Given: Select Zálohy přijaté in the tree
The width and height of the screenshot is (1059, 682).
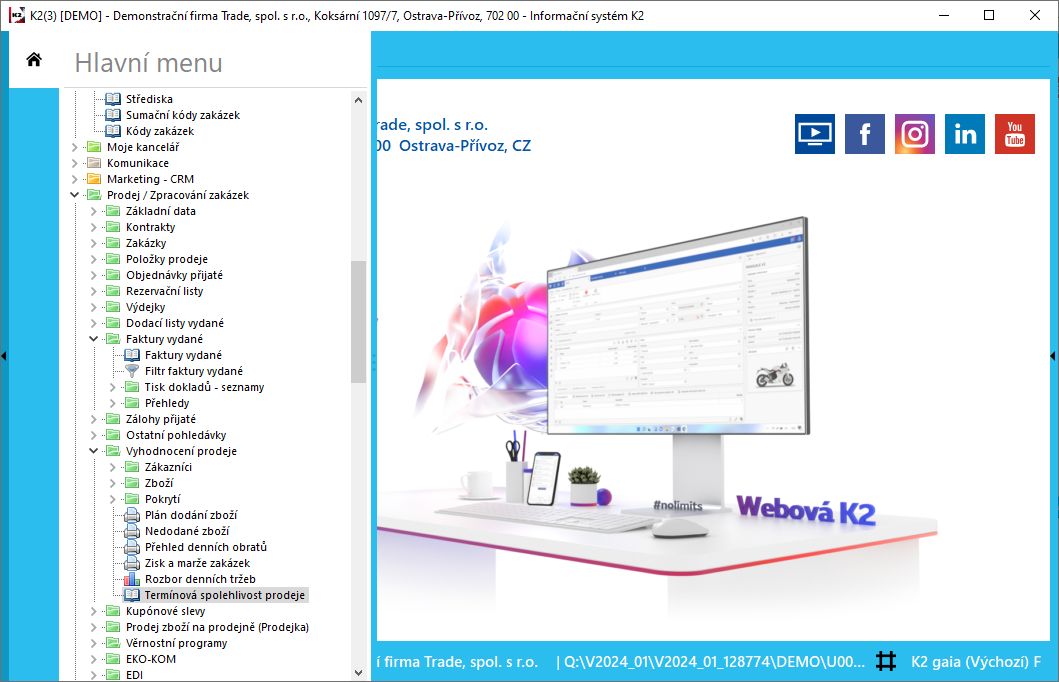Looking at the screenshot, I should coord(161,419).
